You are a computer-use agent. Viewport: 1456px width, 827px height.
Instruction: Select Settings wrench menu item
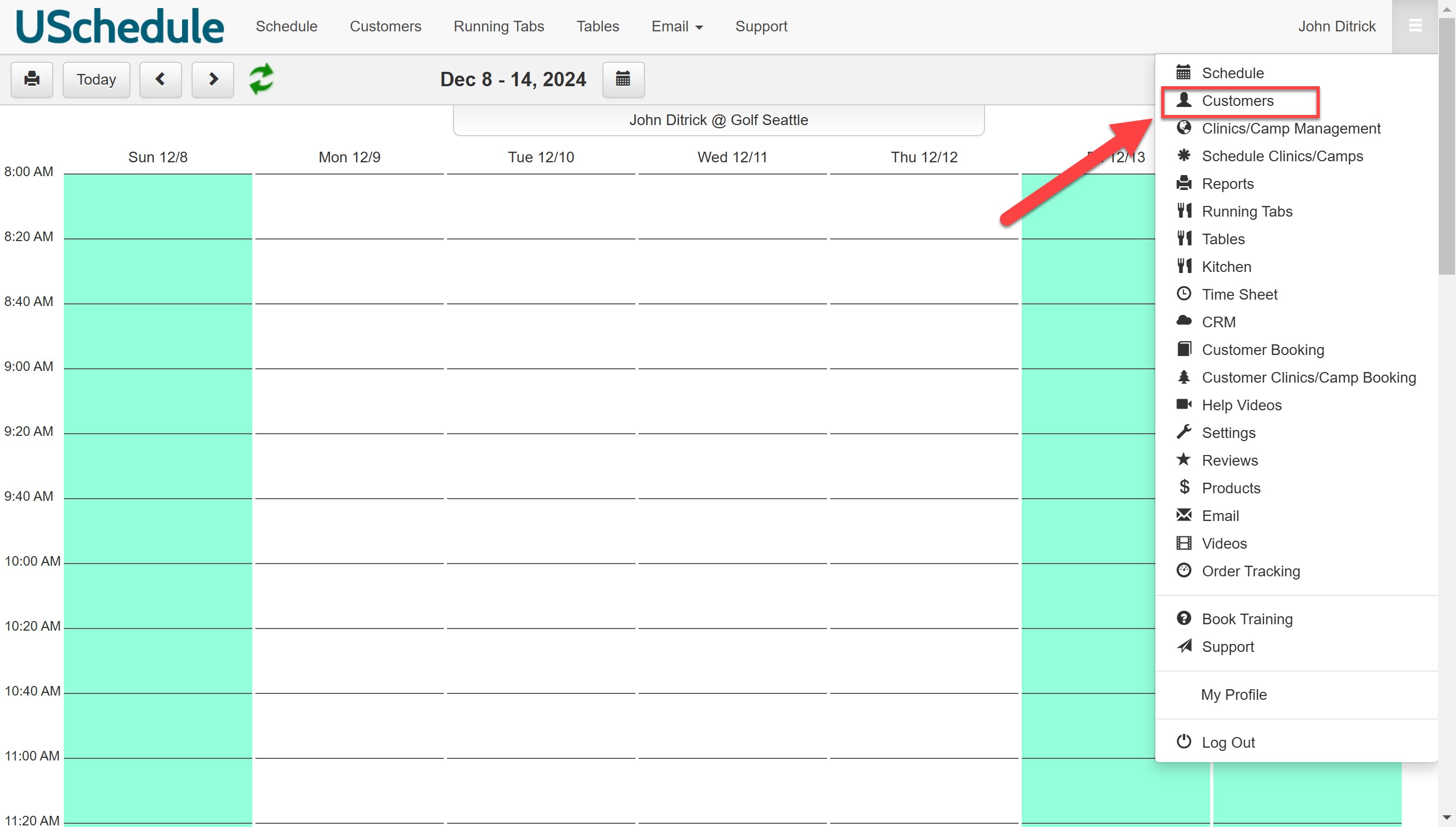[x=1228, y=433]
